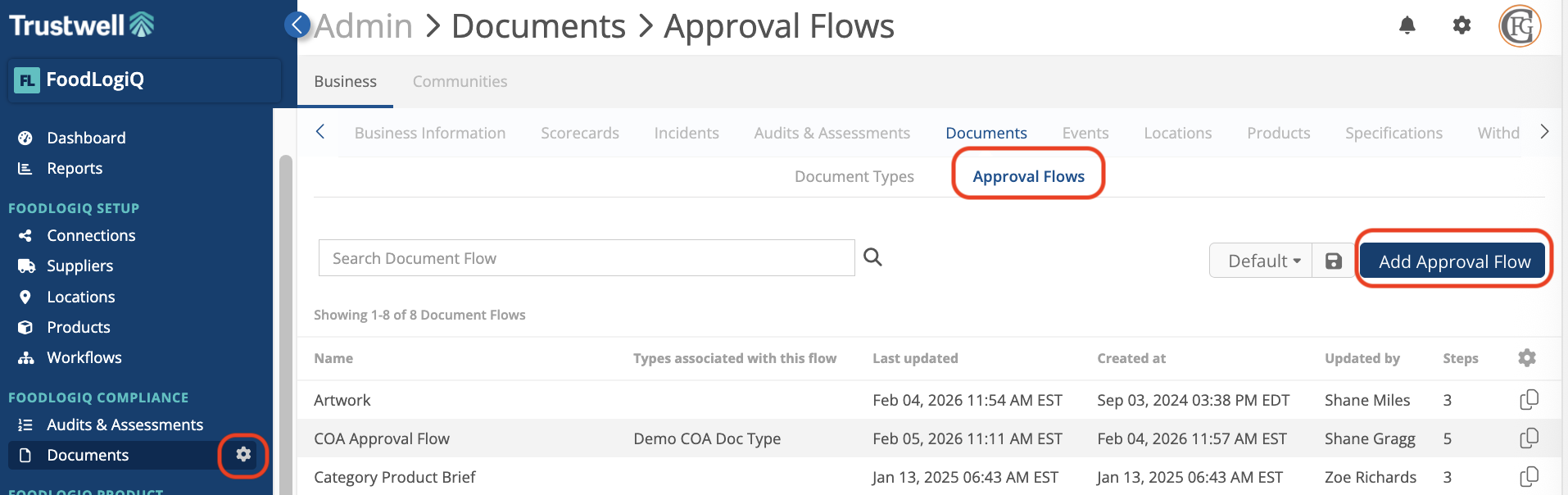This screenshot has height=495, width=1568.
Task: Open the Category Product Brief flow
Action: 394,477
